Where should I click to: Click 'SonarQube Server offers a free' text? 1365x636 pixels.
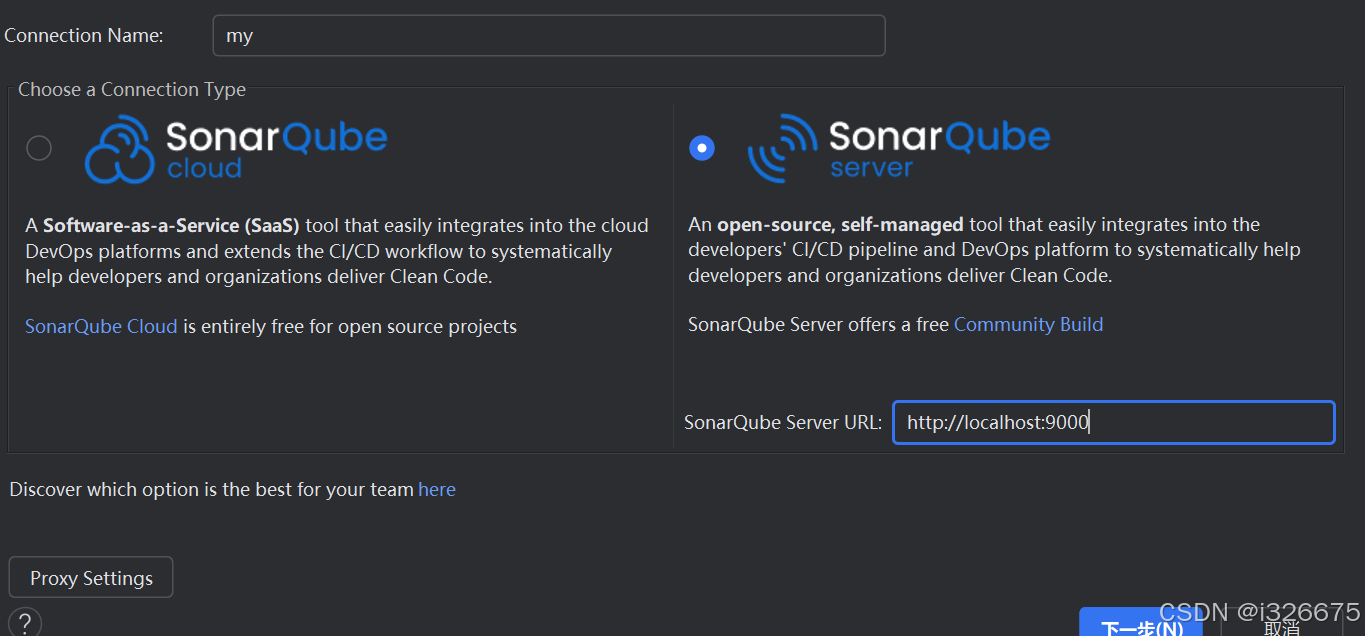(818, 324)
